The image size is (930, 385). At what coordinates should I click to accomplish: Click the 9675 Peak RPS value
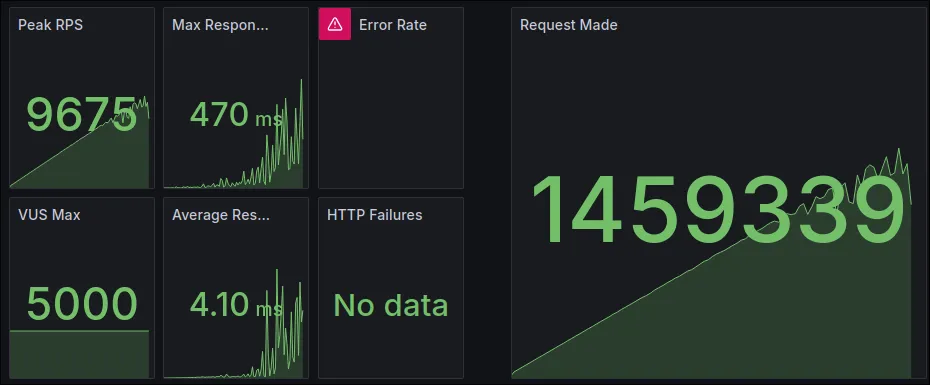coord(82,114)
